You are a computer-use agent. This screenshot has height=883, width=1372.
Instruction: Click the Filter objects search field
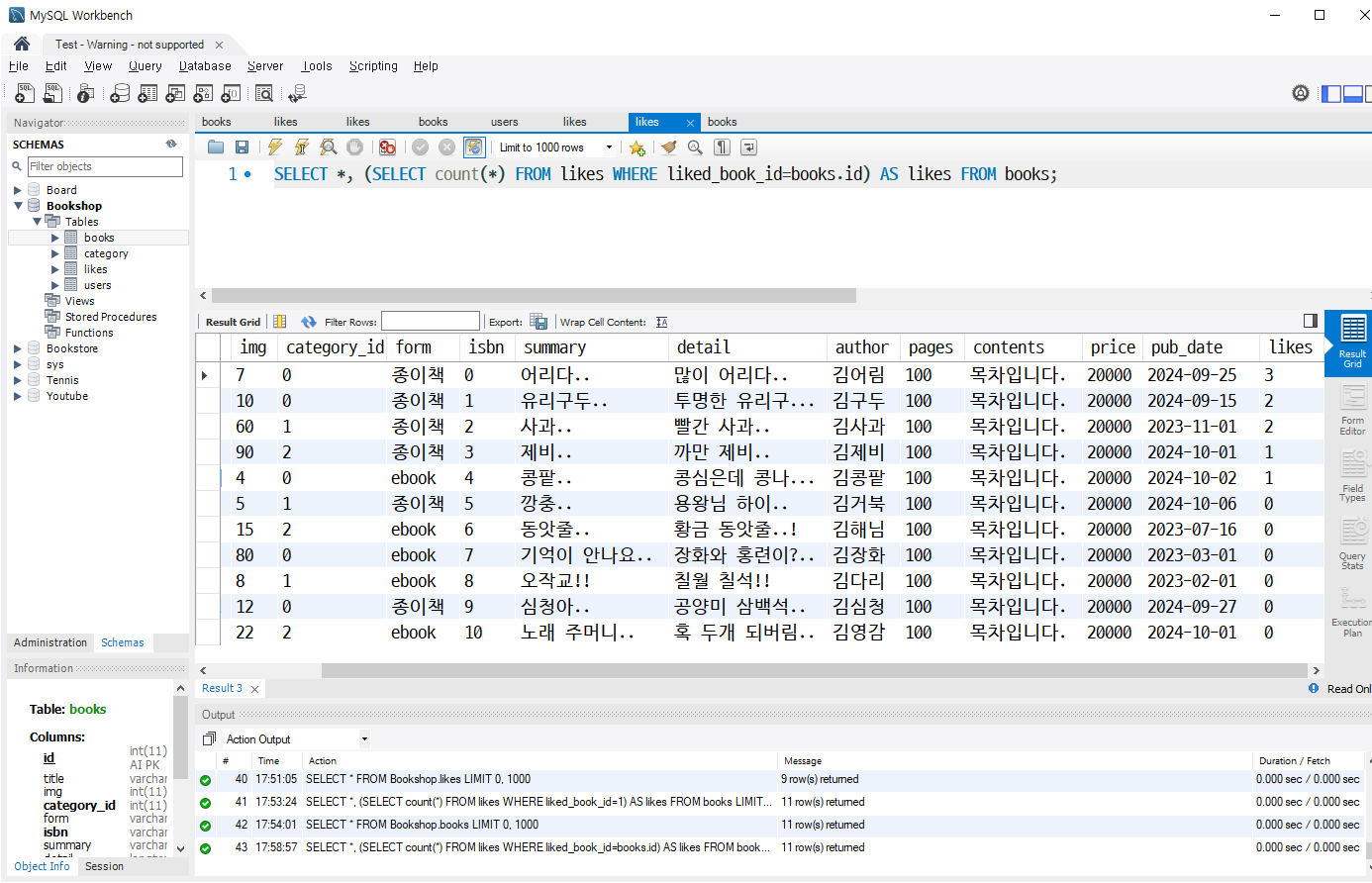tap(105, 166)
